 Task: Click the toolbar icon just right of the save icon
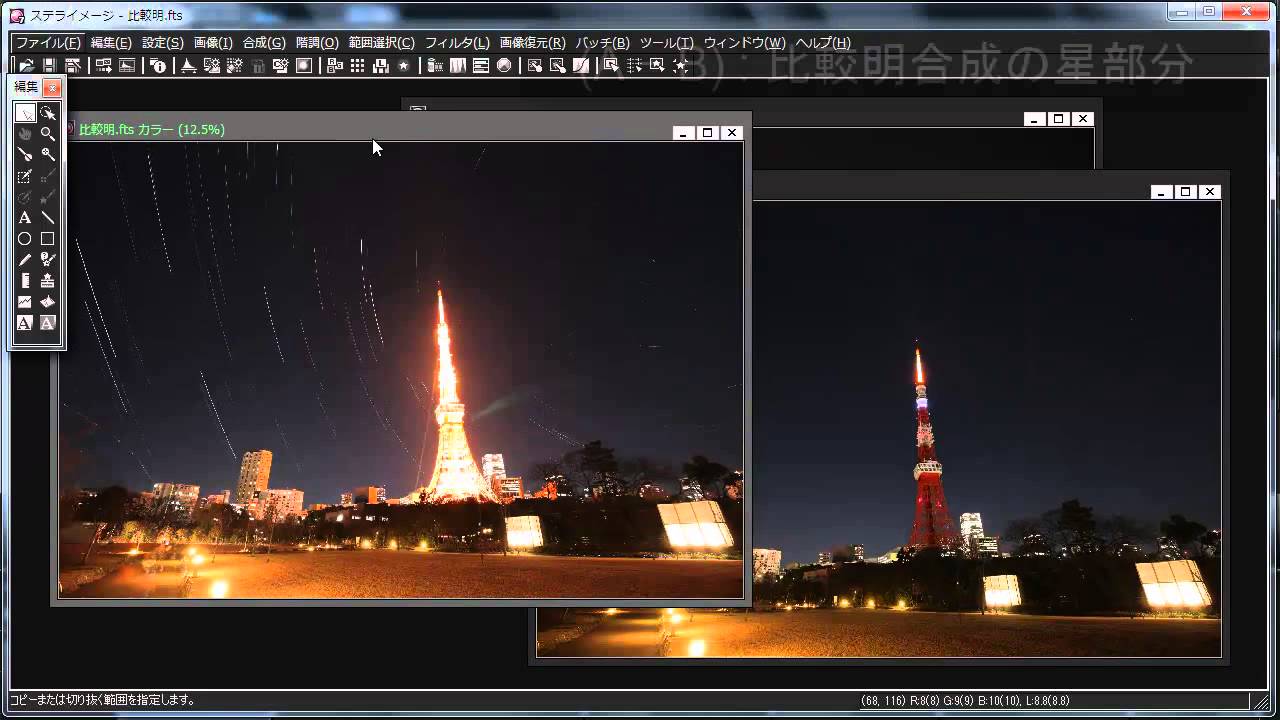coord(71,66)
